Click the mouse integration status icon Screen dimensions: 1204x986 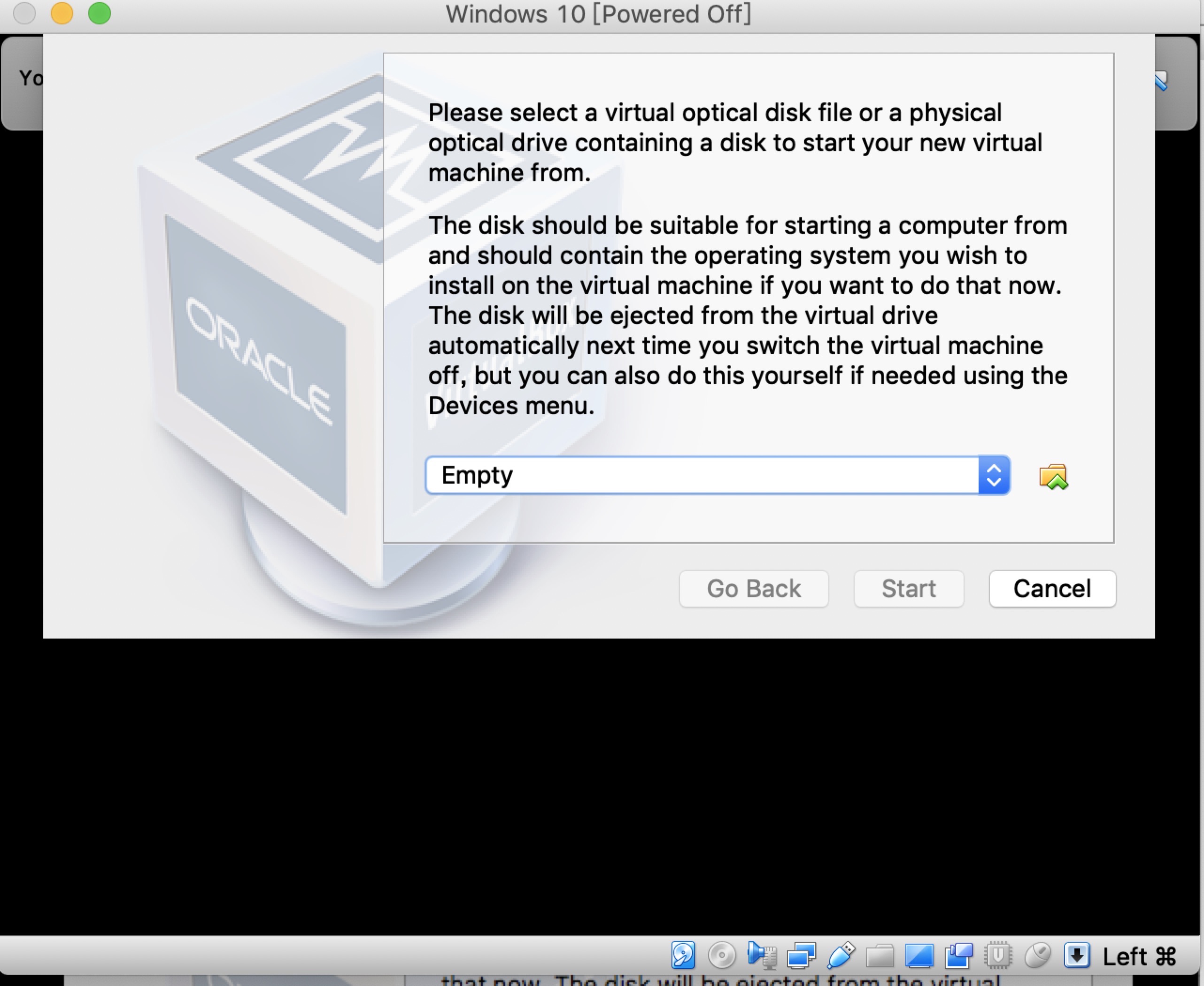pos(1038,955)
